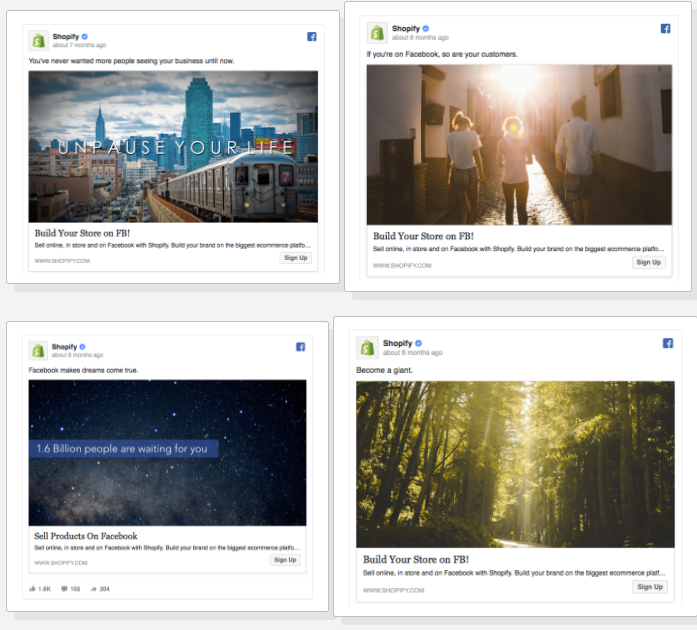This screenshot has height=630, width=697.
Task: Click timestamp on the 'Become a giant' ad
Action: click(x=413, y=353)
